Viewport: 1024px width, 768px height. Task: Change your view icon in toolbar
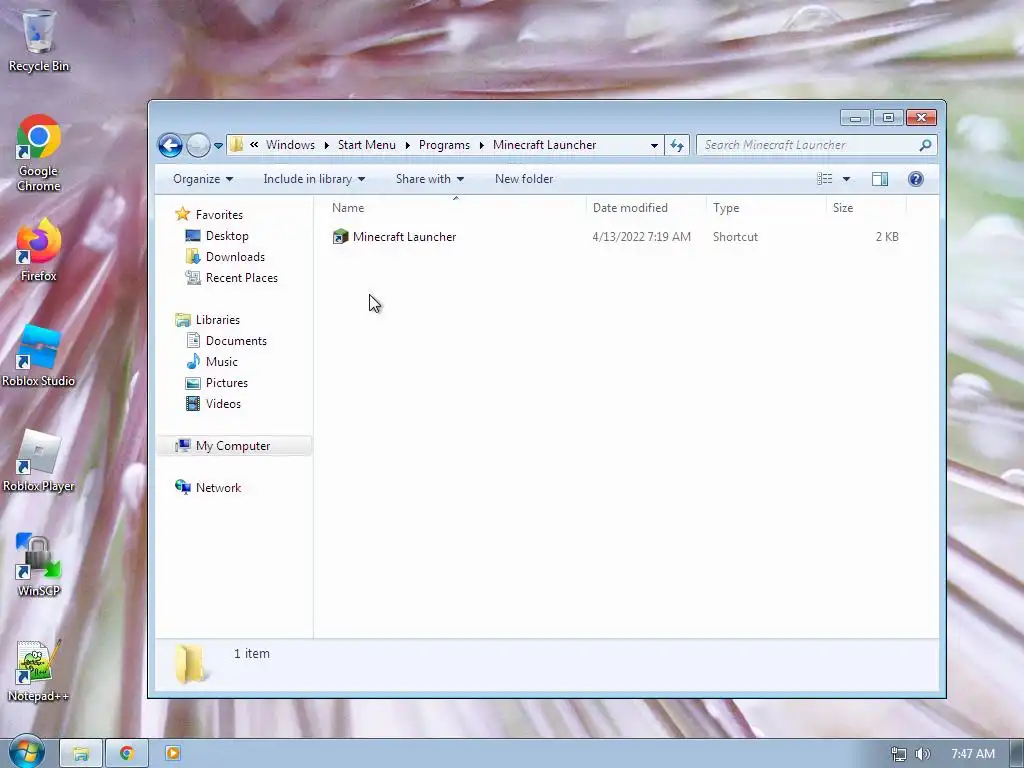click(825, 179)
